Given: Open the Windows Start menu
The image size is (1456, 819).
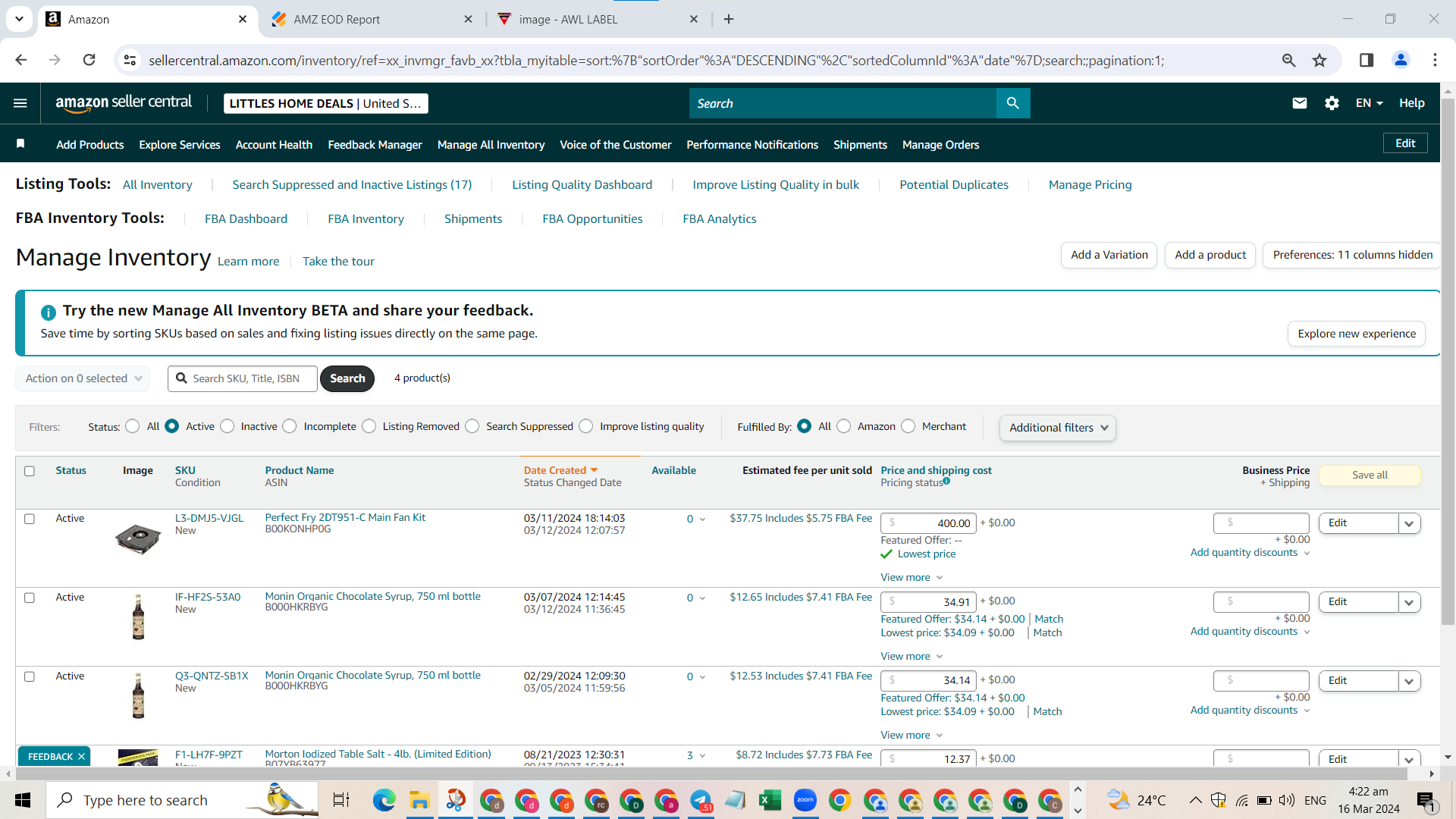Looking at the screenshot, I should [23, 800].
